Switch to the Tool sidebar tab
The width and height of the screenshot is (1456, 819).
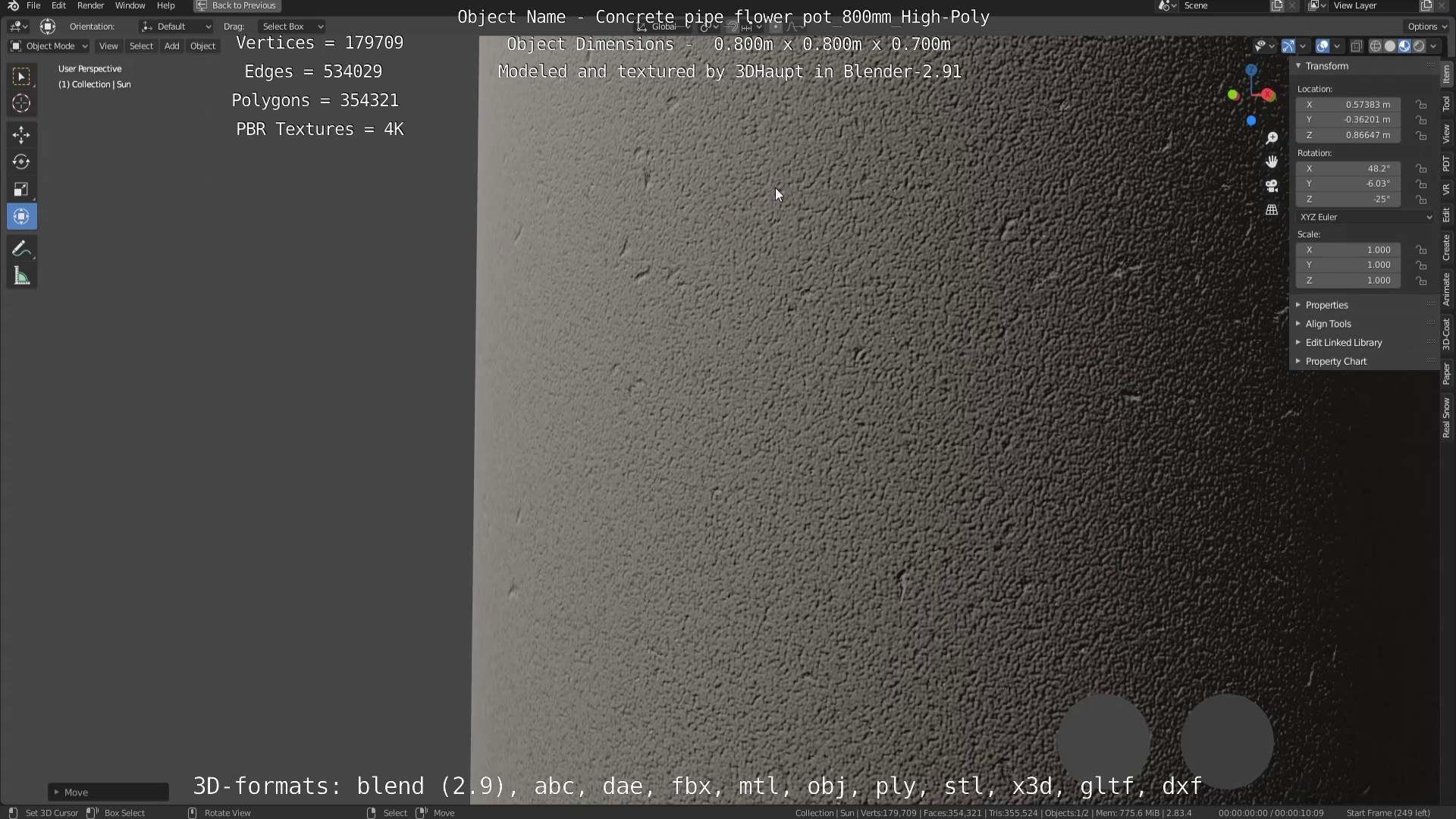1446,104
